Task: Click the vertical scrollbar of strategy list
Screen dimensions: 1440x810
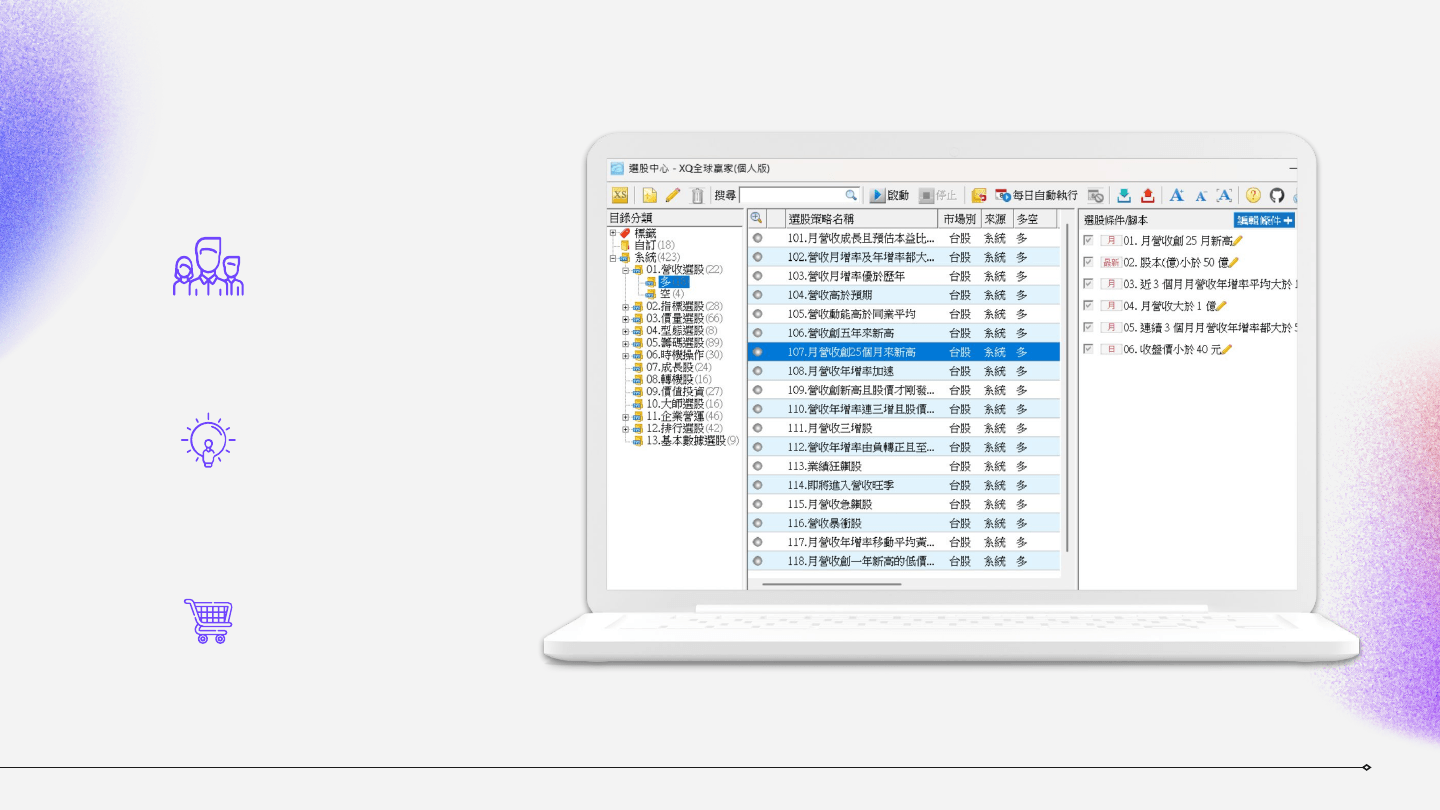Action: [x=1068, y=400]
